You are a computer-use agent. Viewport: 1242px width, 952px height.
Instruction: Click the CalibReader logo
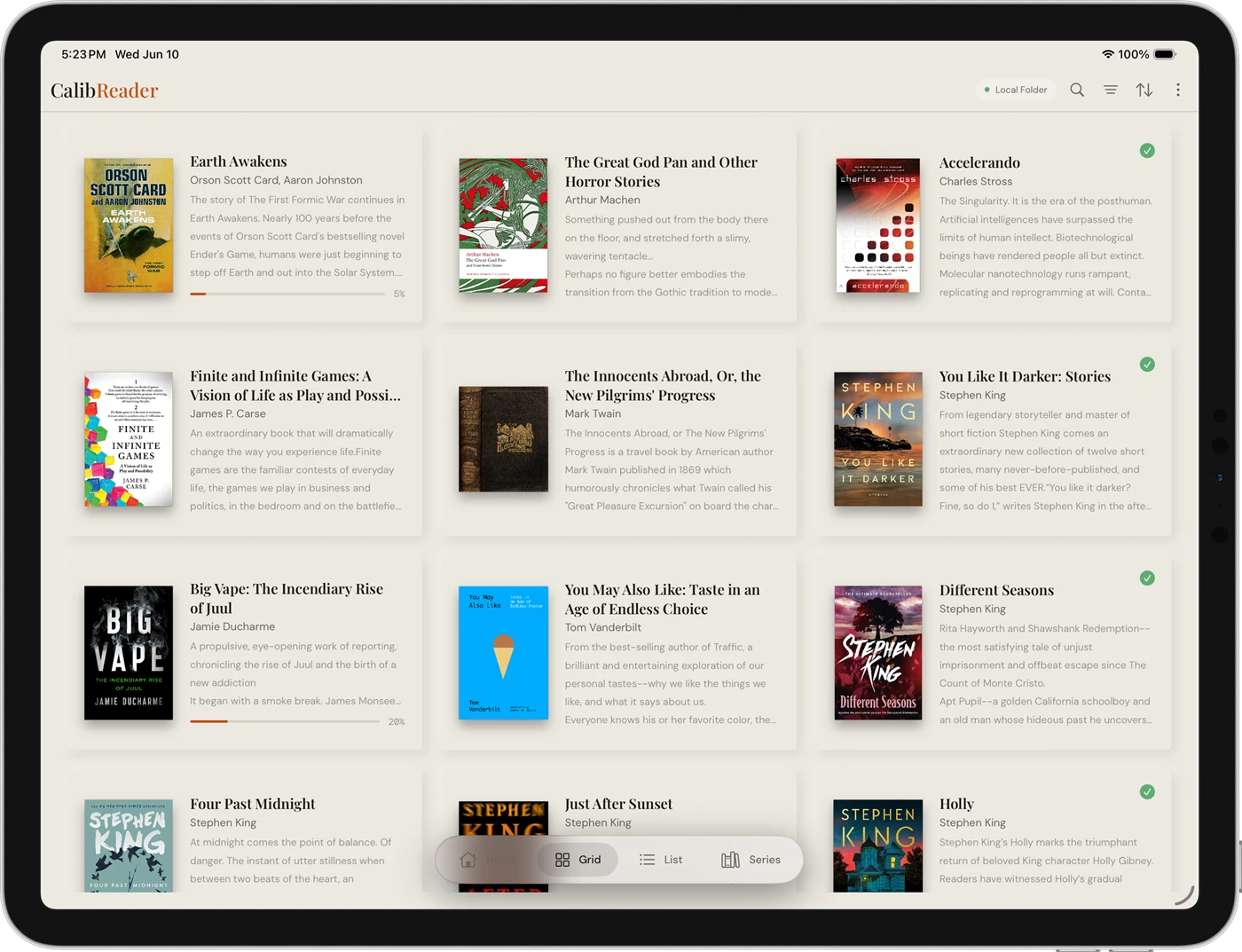(105, 90)
